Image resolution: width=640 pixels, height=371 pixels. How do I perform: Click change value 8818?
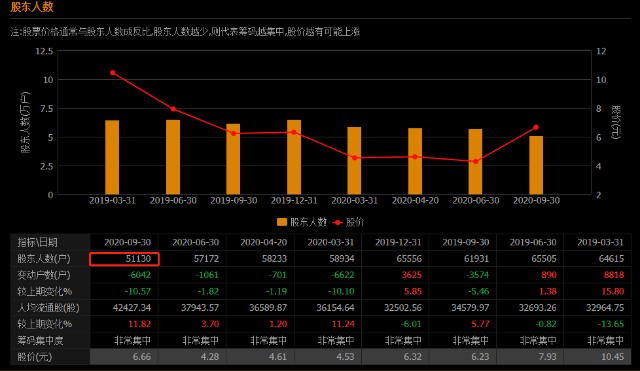[x=614, y=275]
